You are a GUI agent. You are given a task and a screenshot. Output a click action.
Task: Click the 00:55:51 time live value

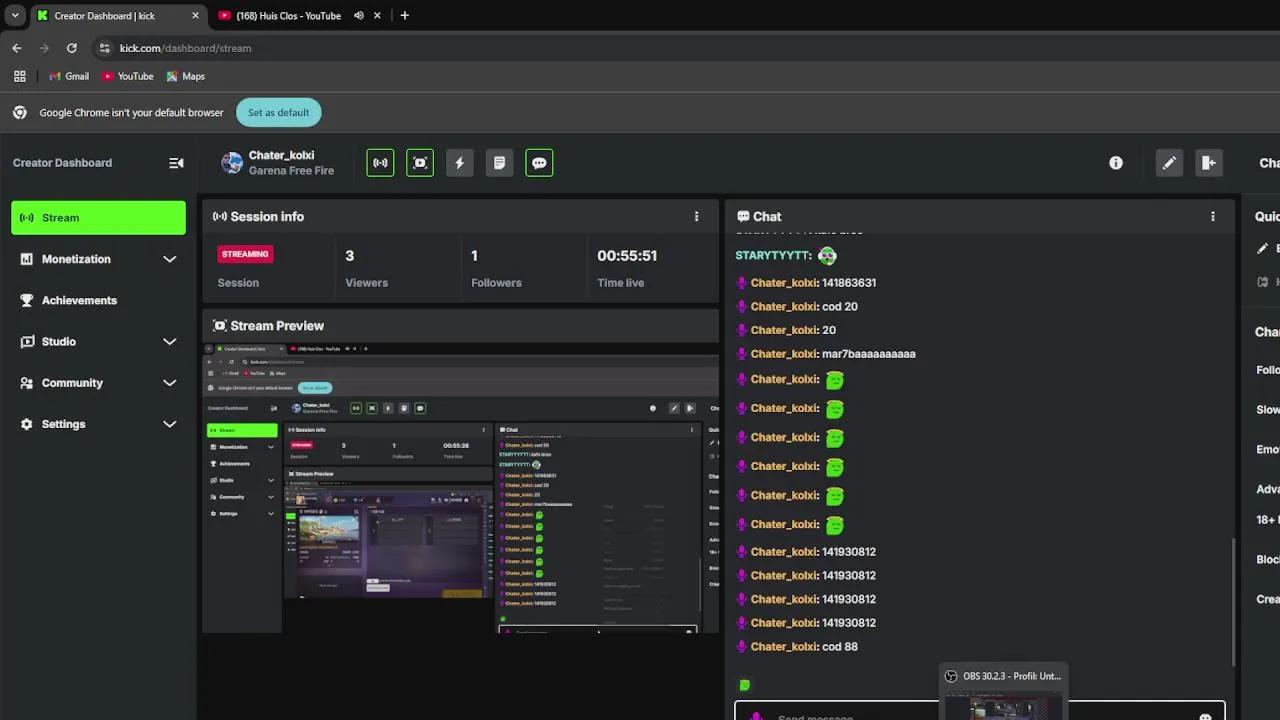(627, 256)
